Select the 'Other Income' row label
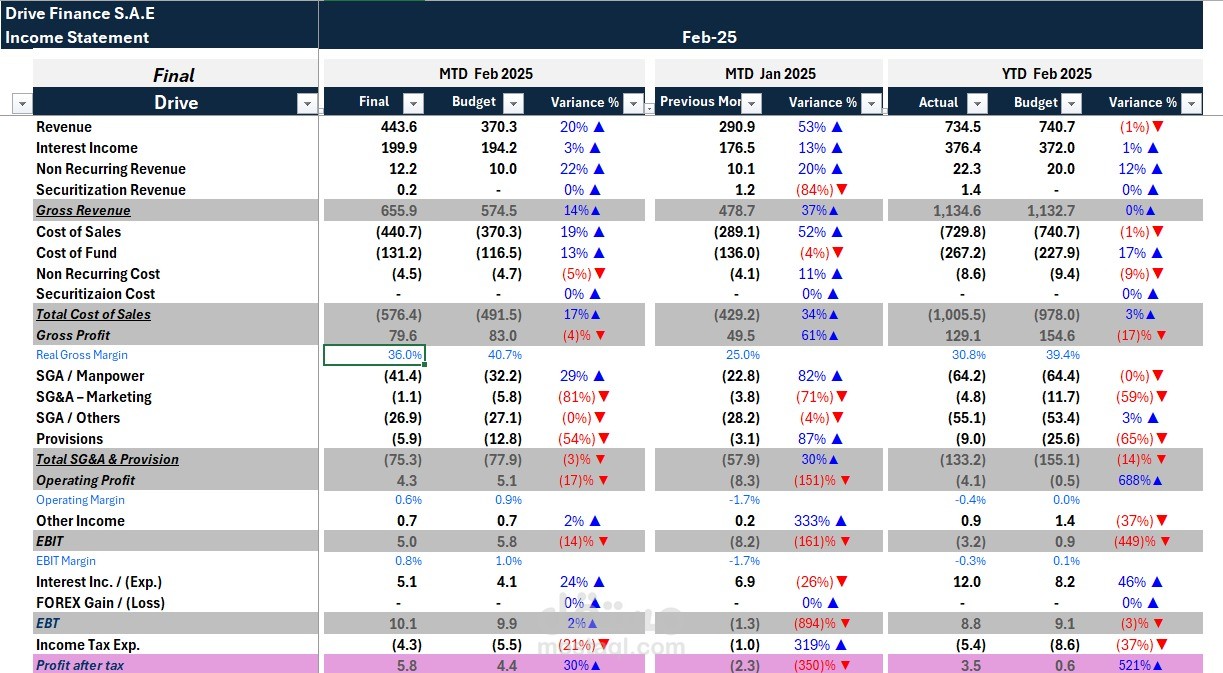1223x673 pixels. 80,521
